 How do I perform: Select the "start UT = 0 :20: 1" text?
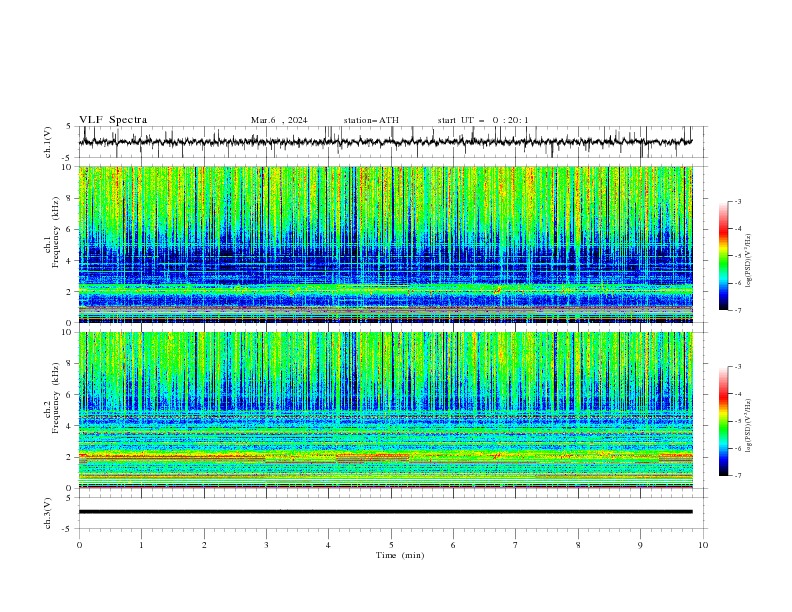pos(483,120)
